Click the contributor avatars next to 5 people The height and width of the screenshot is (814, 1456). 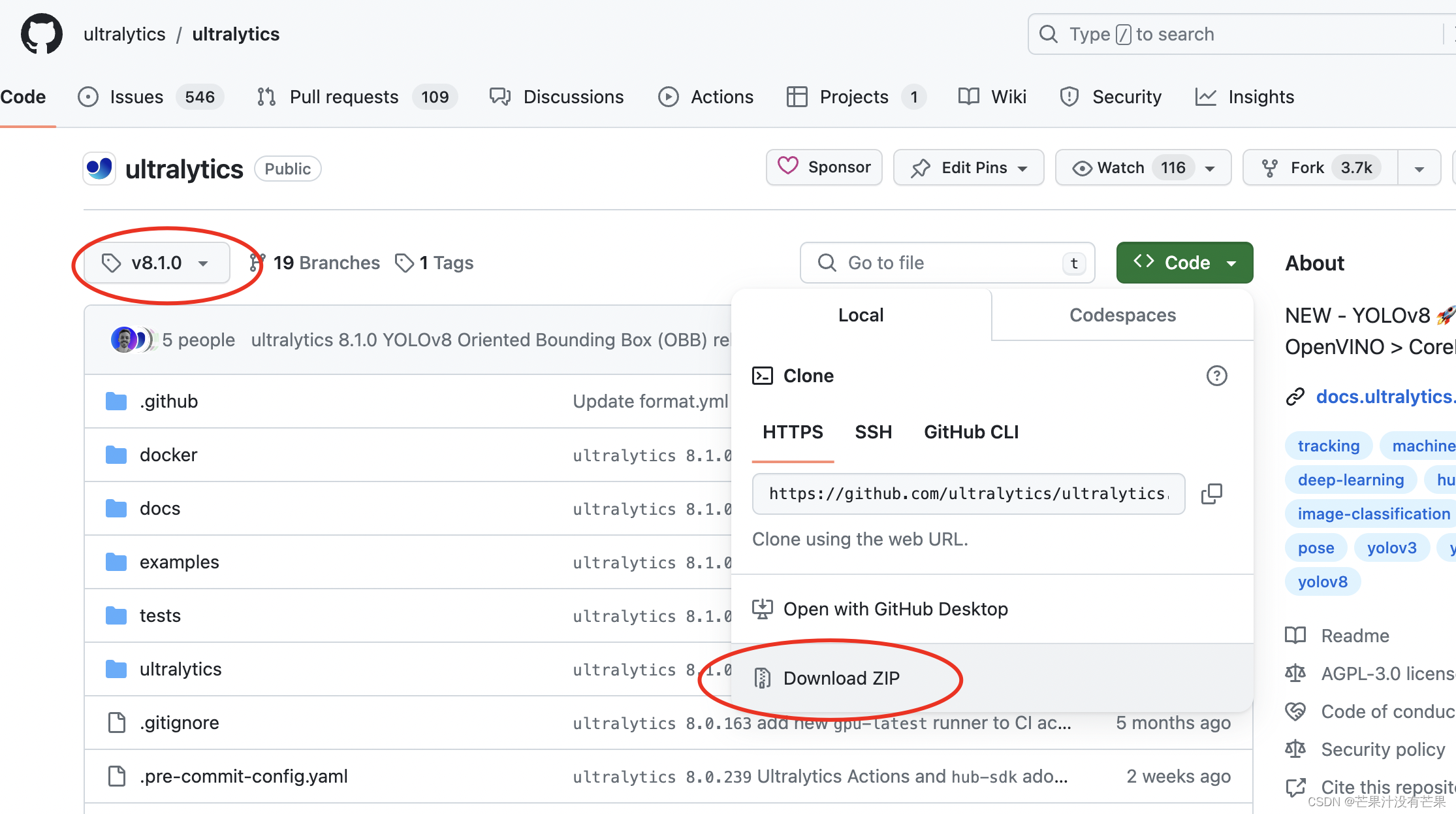click(133, 340)
